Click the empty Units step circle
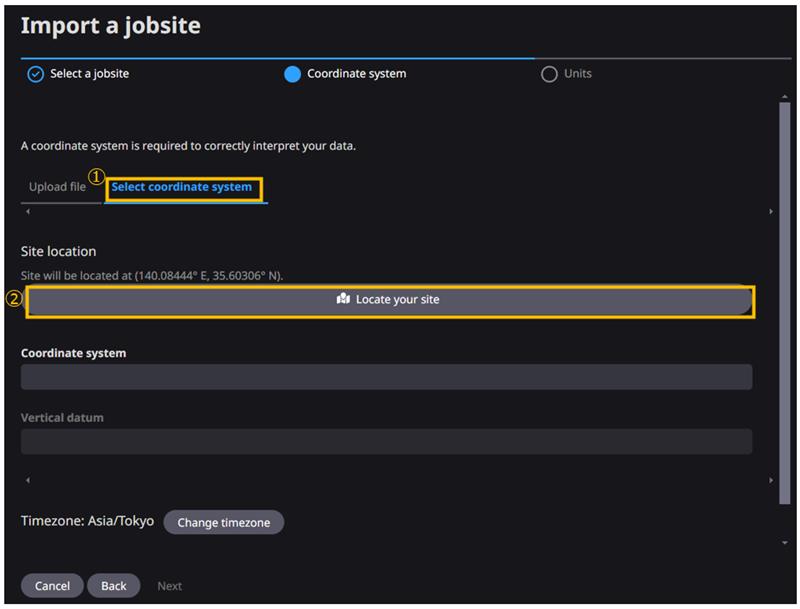800x609 pixels. [x=549, y=74]
